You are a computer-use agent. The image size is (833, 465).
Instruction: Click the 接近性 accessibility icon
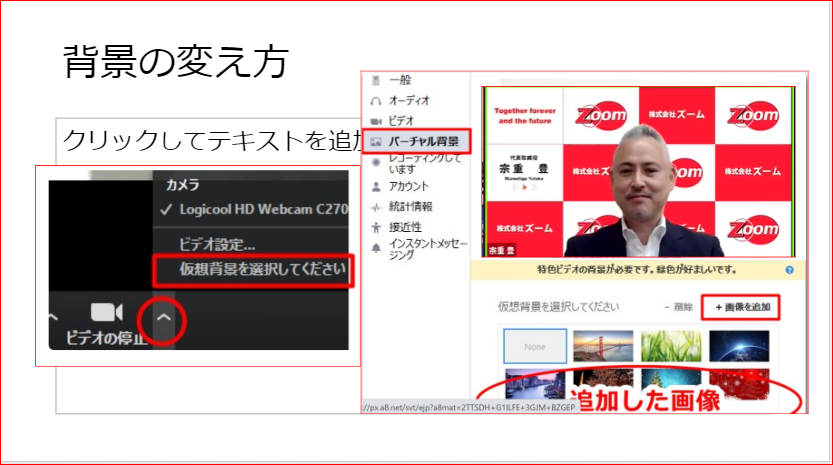coord(376,227)
